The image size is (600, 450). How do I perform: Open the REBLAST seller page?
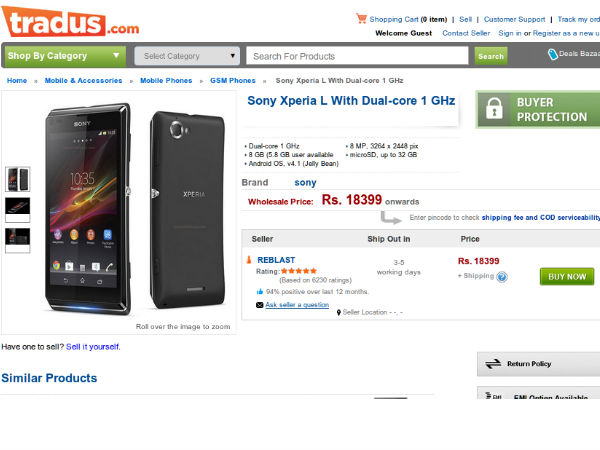(x=275, y=259)
